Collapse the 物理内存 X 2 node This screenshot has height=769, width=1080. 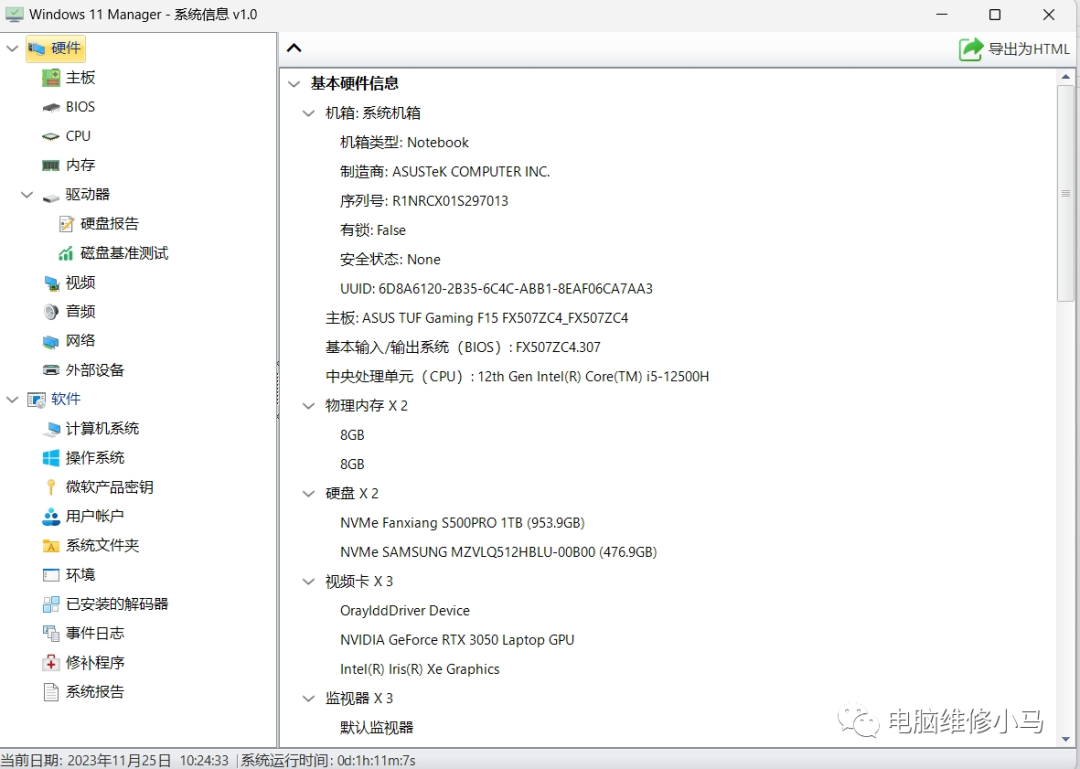309,406
